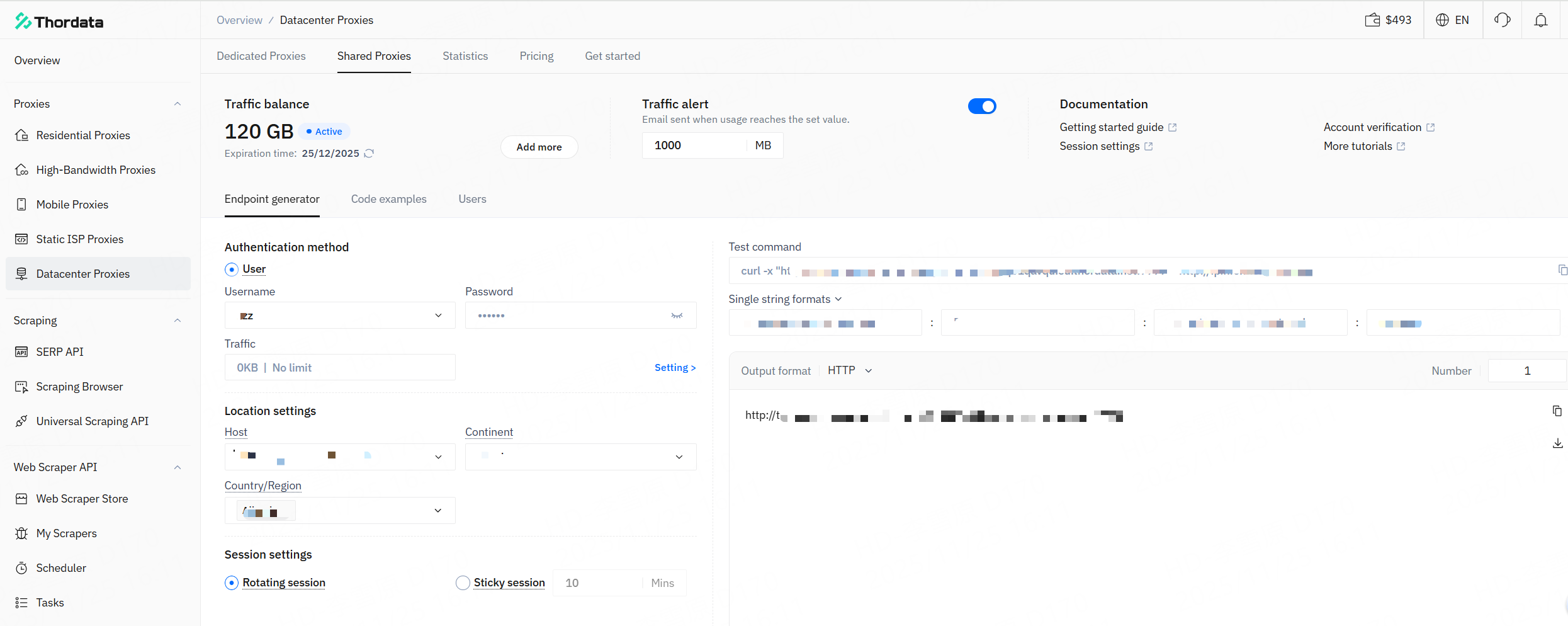Refresh the expiration time icon
Viewport: 1568px width, 626px height.
click(x=369, y=154)
